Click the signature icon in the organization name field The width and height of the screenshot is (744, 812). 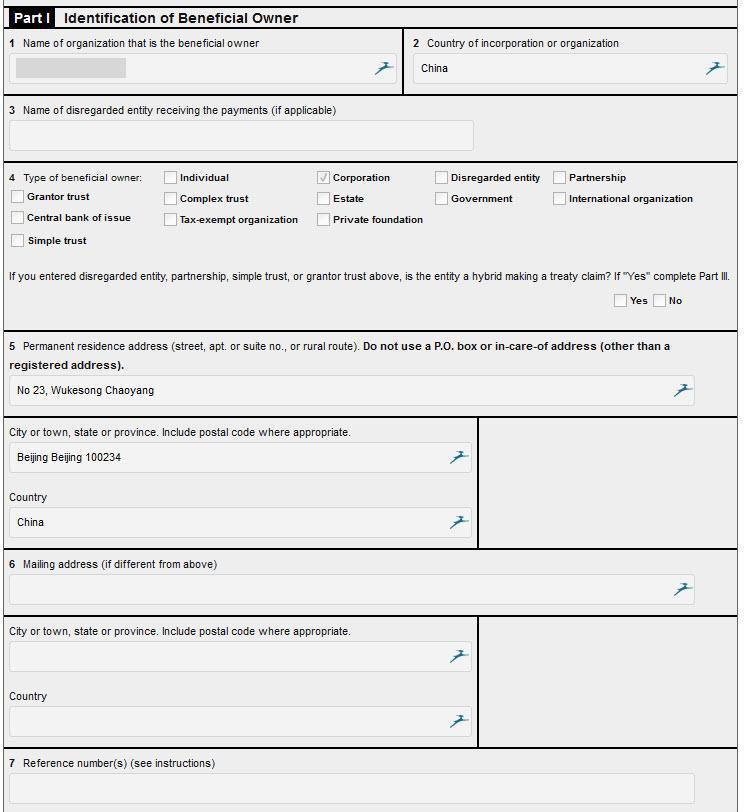384,68
